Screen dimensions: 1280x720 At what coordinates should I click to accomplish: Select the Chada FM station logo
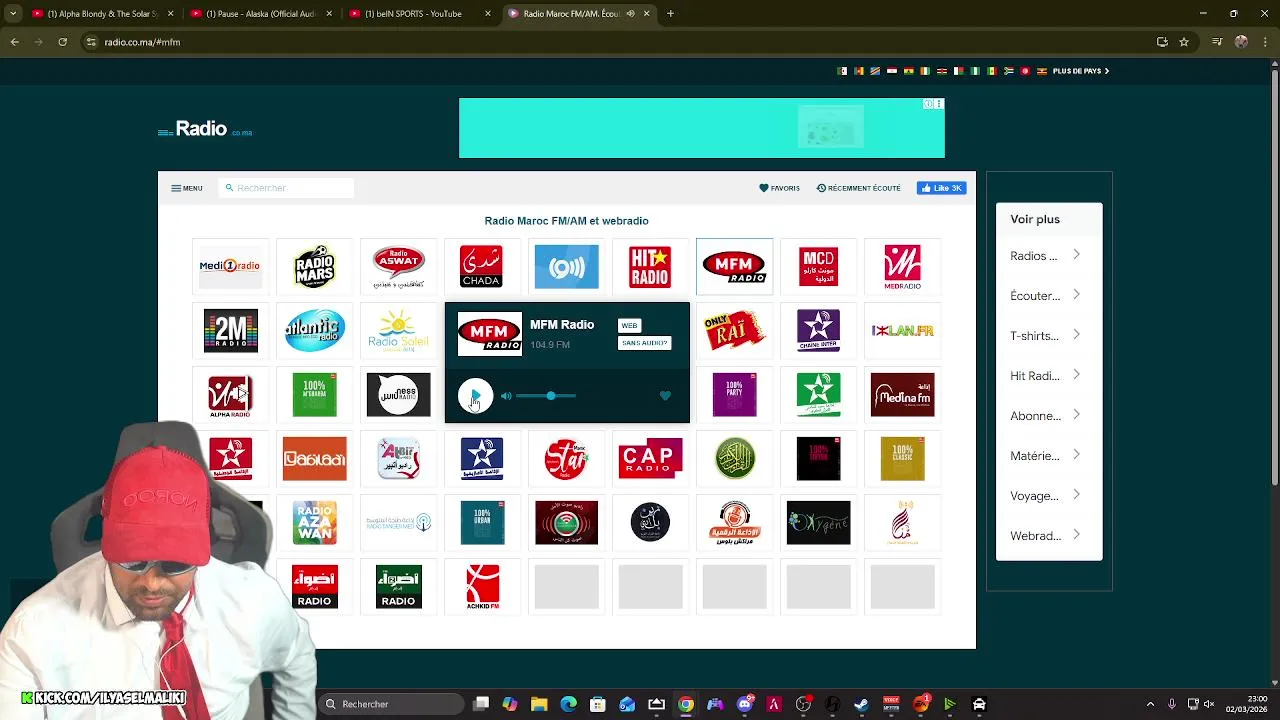(x=481, y=267)
